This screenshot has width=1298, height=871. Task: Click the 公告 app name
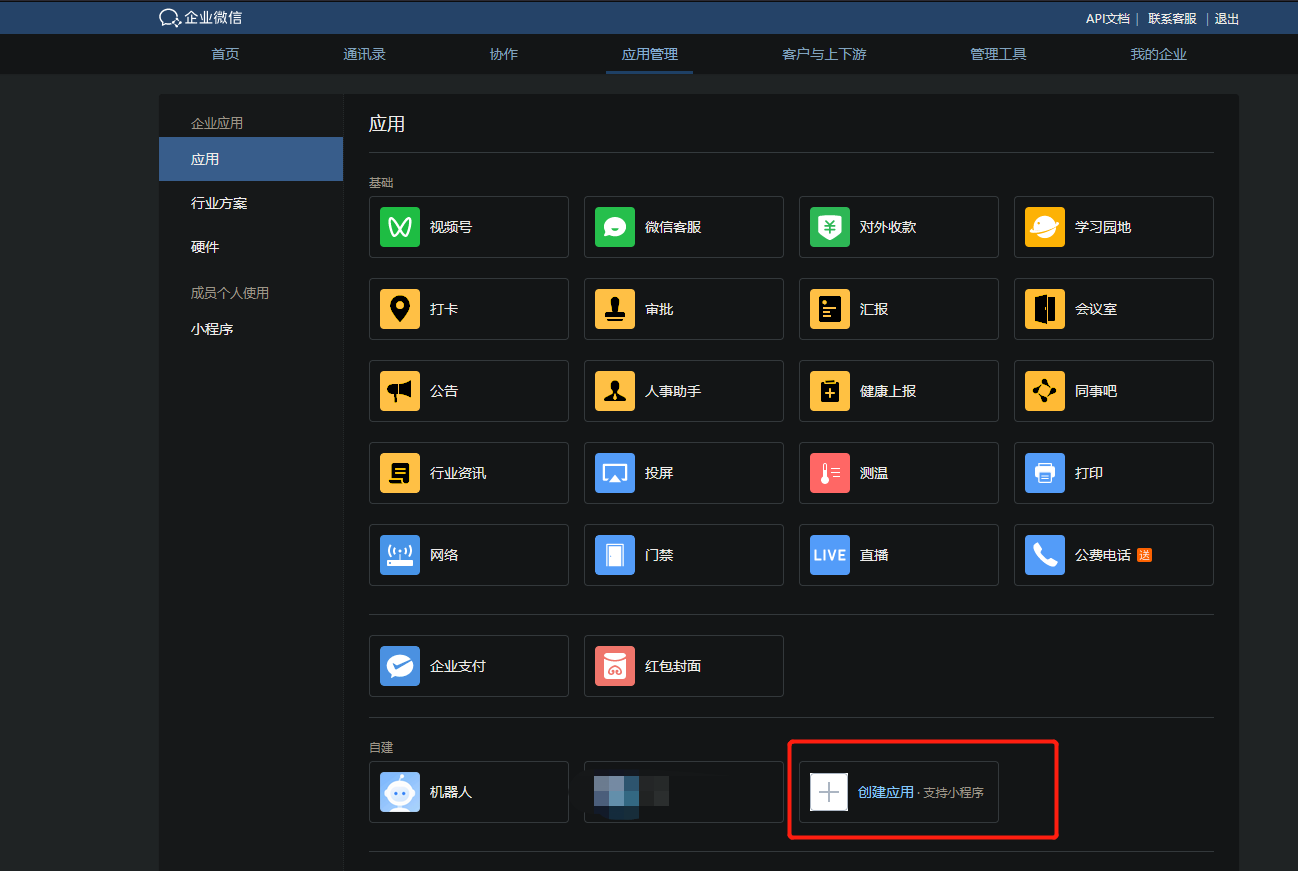(x=444, y=391)
